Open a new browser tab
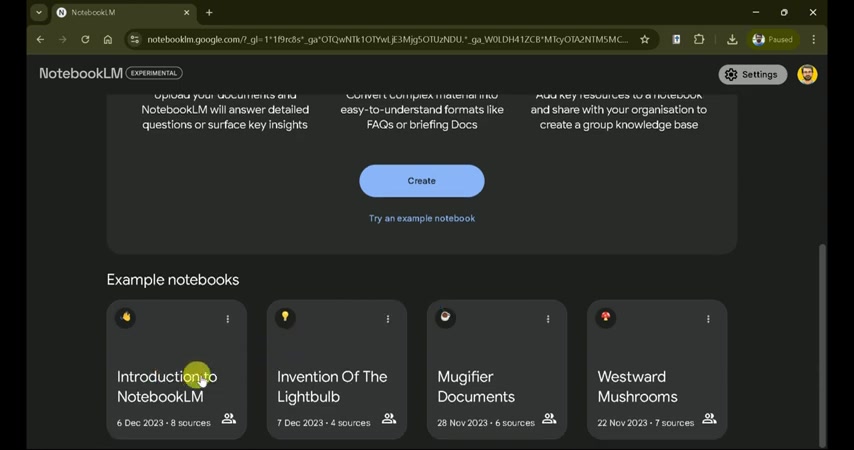 (209, 12)
